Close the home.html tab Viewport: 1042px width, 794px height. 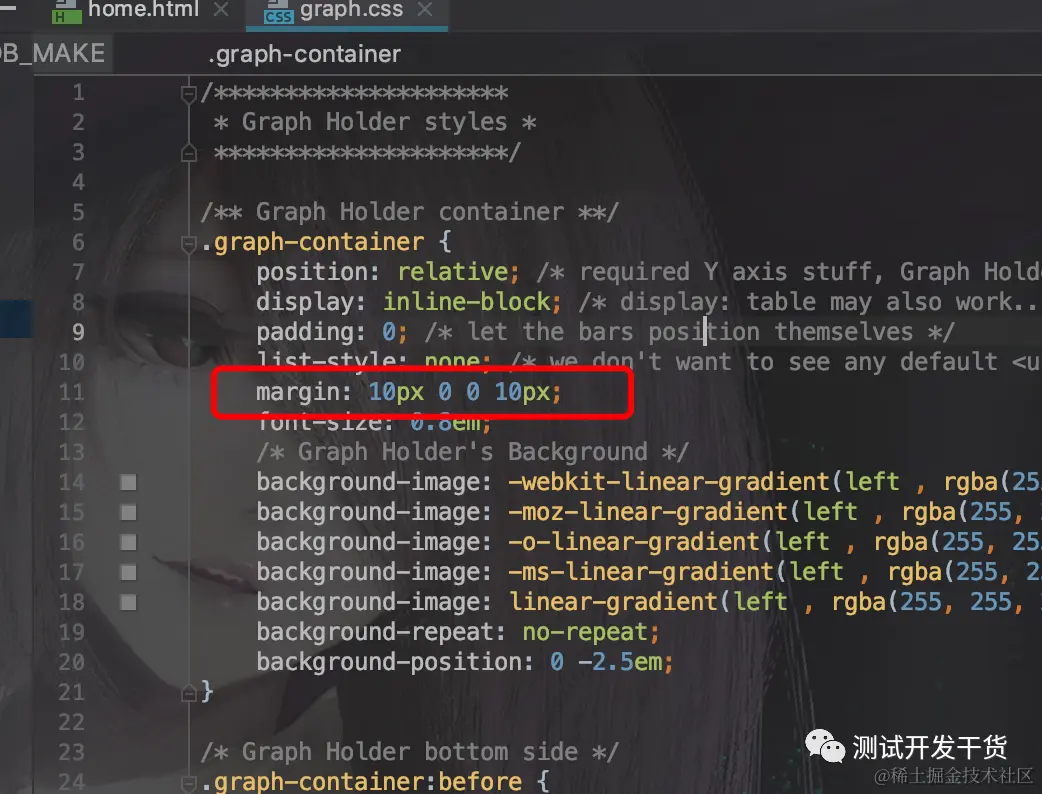(221, 9)
